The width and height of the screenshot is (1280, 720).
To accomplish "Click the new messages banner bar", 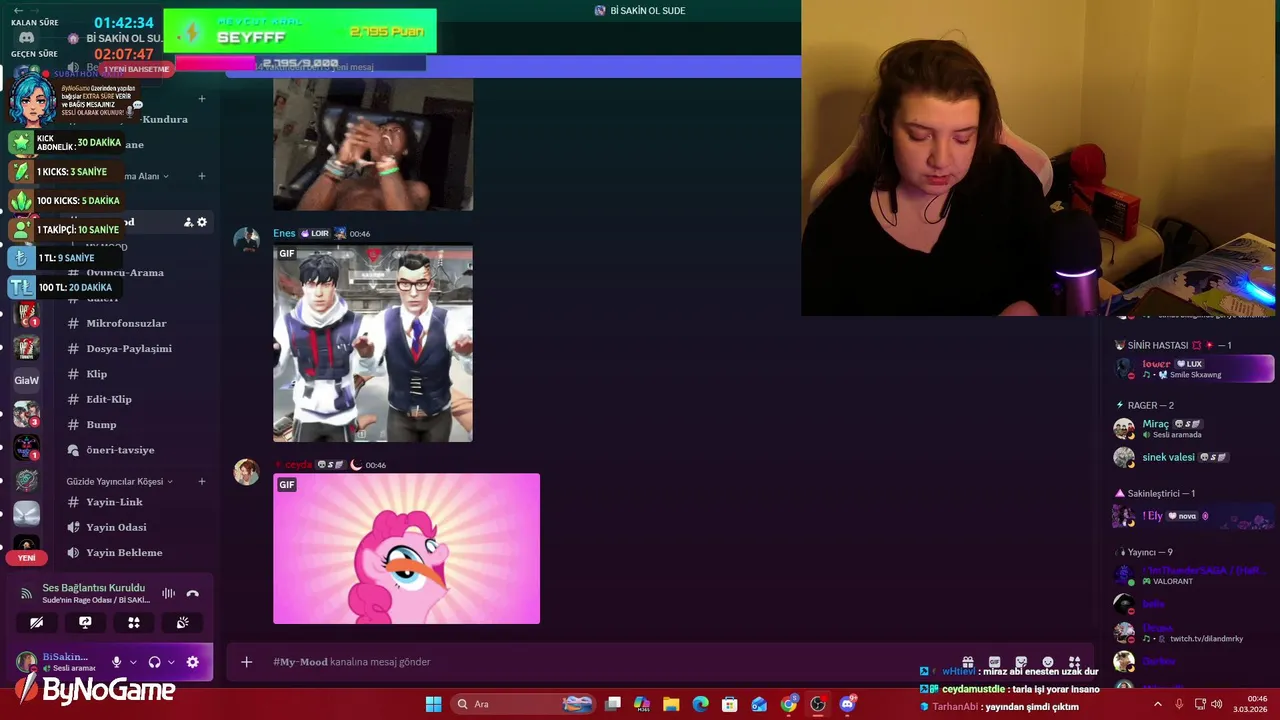I will pyautogui.click(x=513, y=66).
